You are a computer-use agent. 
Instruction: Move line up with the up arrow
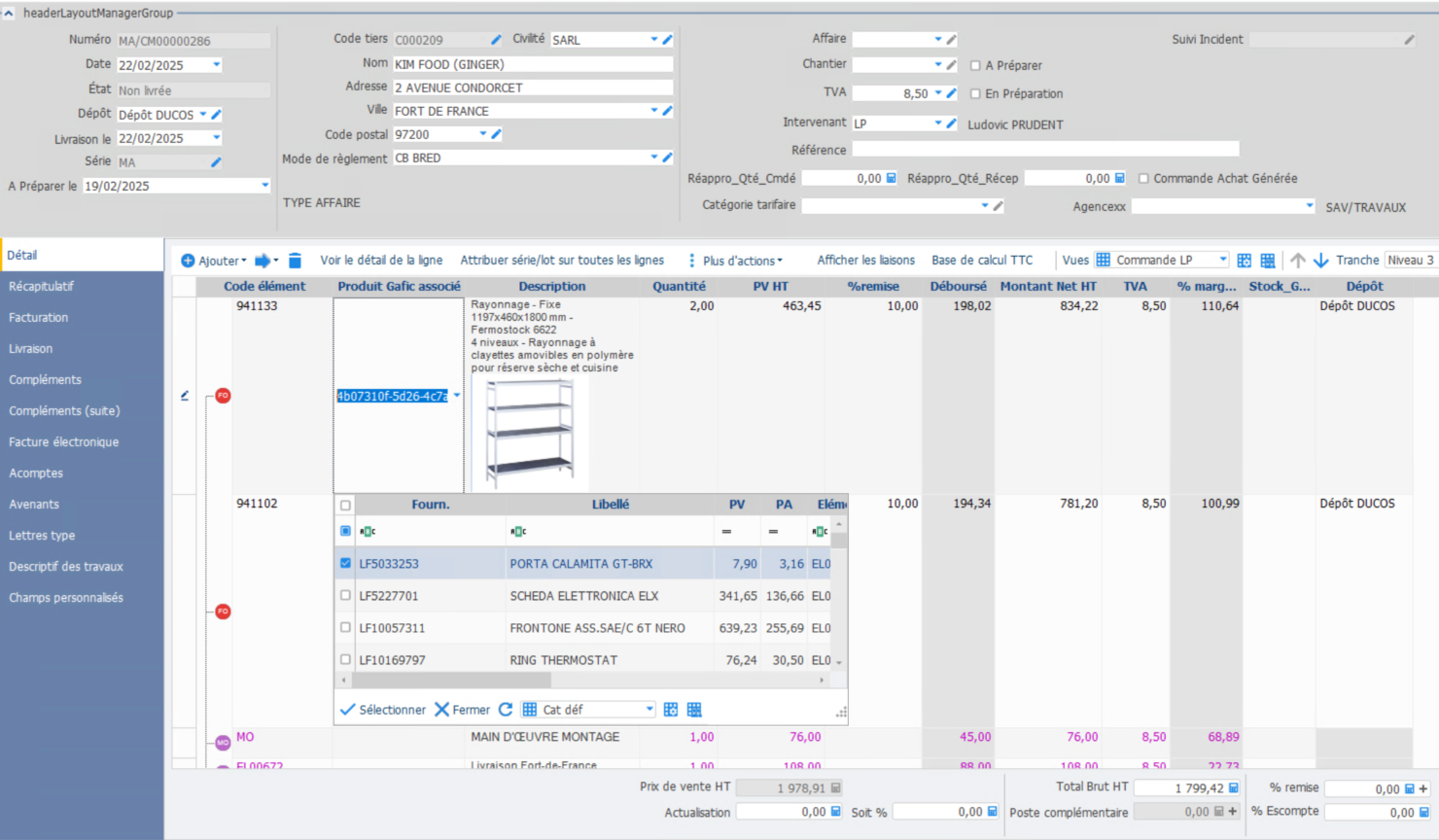click(1298, 261)
